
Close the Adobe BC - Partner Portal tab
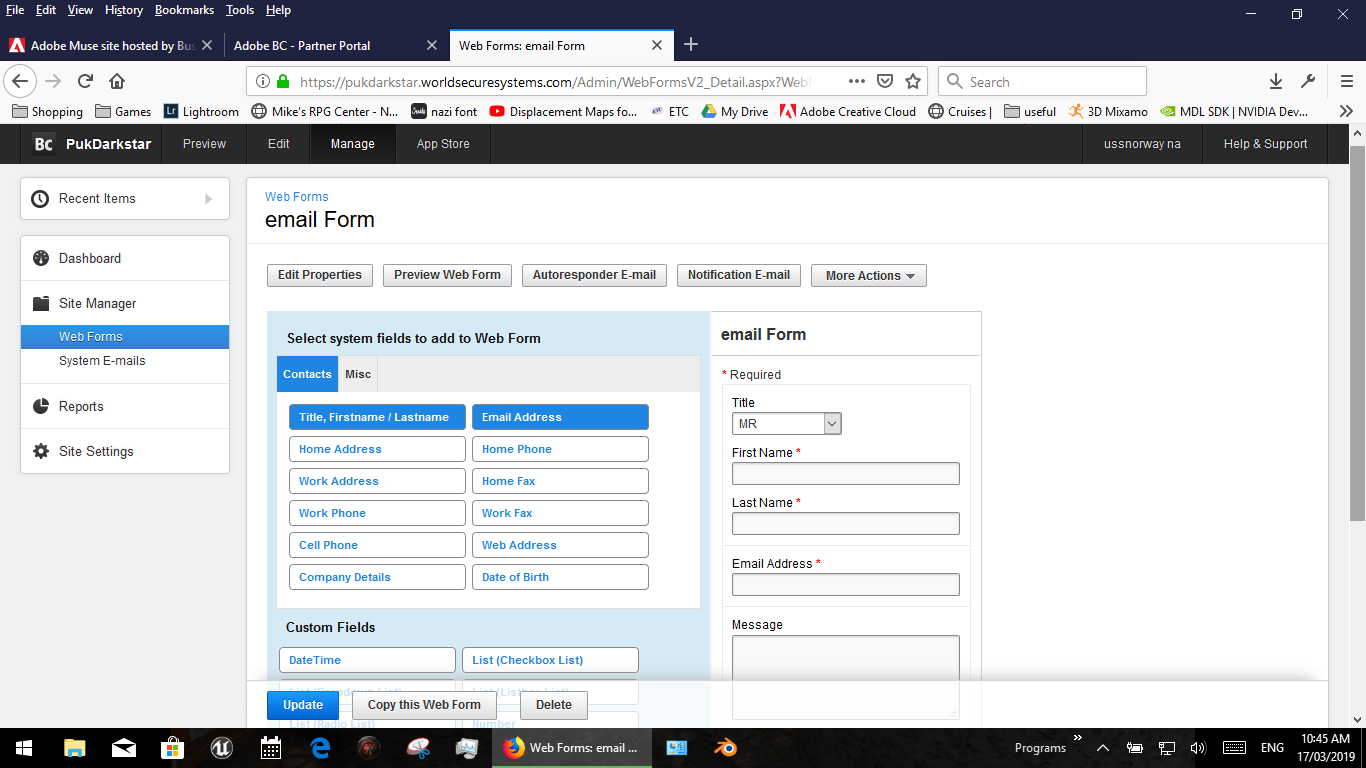click(x=432, y=45)
